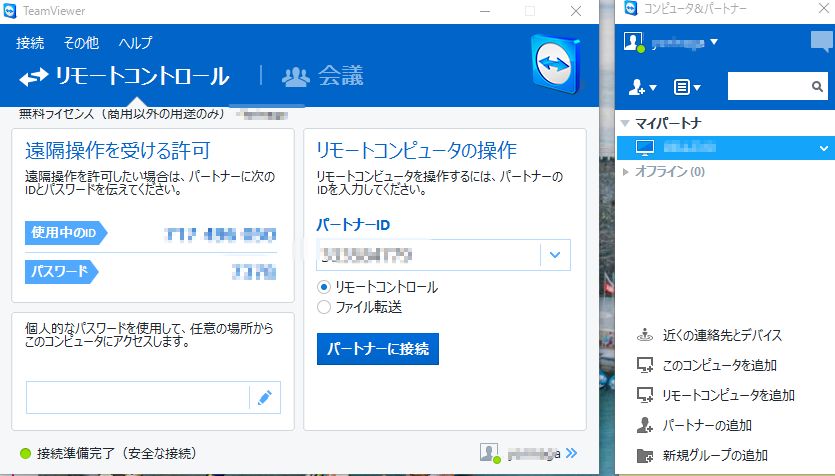The width and height of the screenshot is (835, 476).
Task: Click the profile avatar in コンピュータ&パートナー window
Action: (634, 42)
